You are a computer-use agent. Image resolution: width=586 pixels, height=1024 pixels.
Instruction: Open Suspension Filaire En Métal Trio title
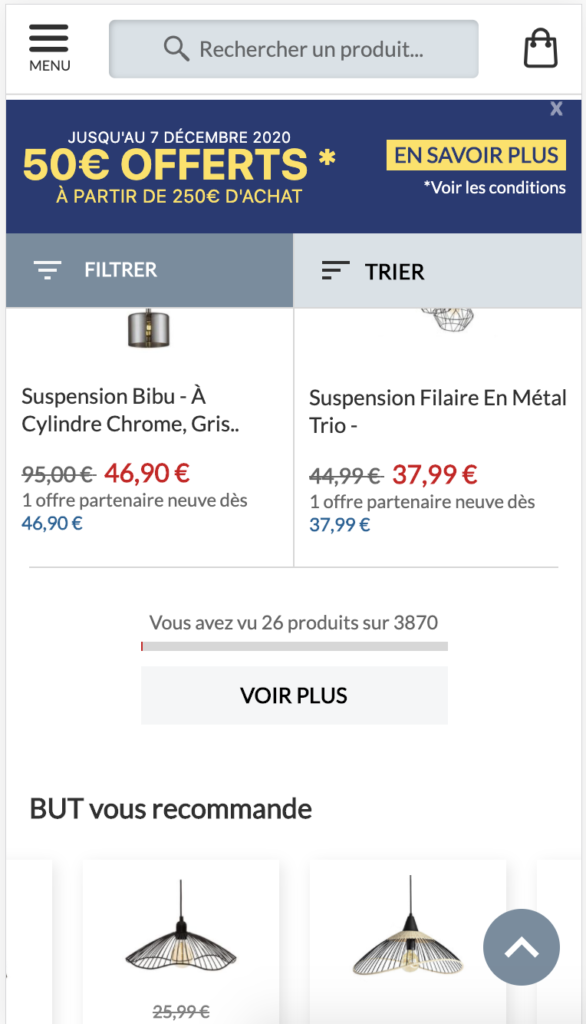[438, 411]
